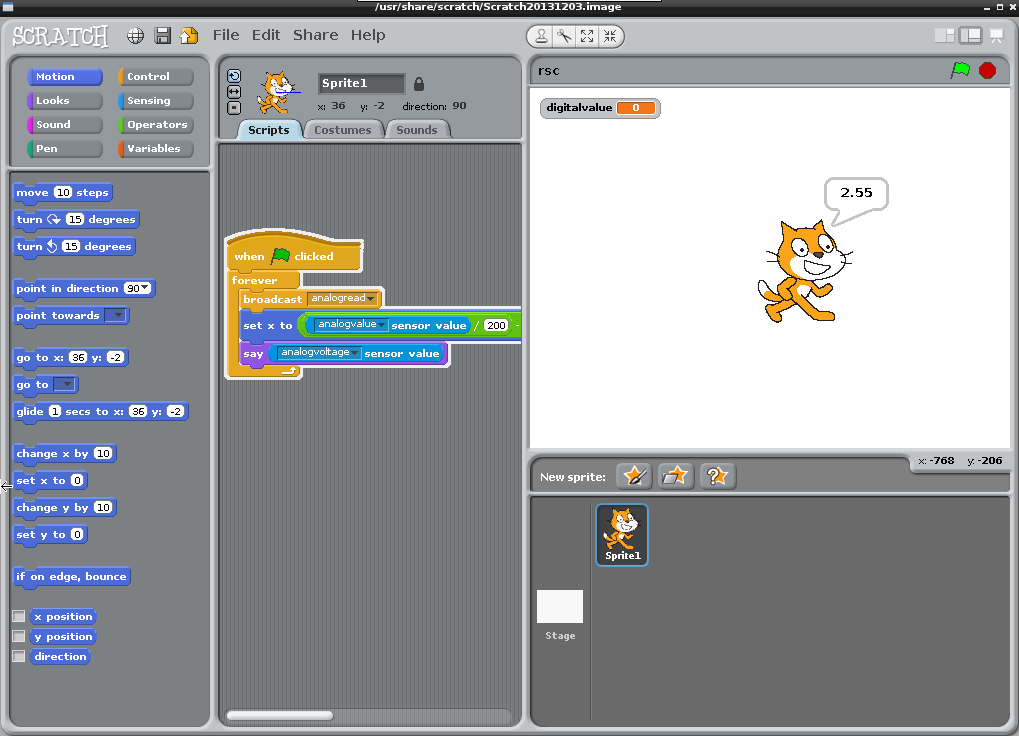Toggle the y position checkbox
The image size is (1019, 736).
click(18, 637)
